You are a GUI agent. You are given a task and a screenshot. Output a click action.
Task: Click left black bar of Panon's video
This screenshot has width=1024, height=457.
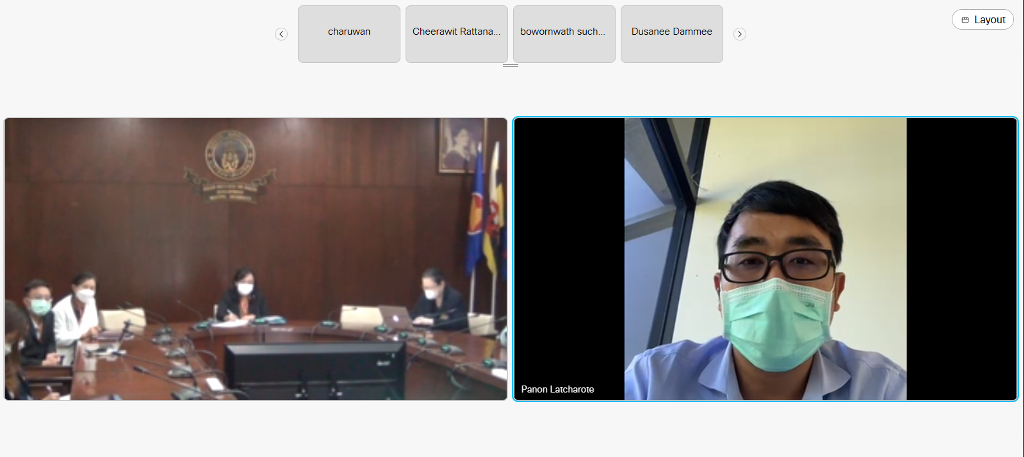(x=569, y=250)
